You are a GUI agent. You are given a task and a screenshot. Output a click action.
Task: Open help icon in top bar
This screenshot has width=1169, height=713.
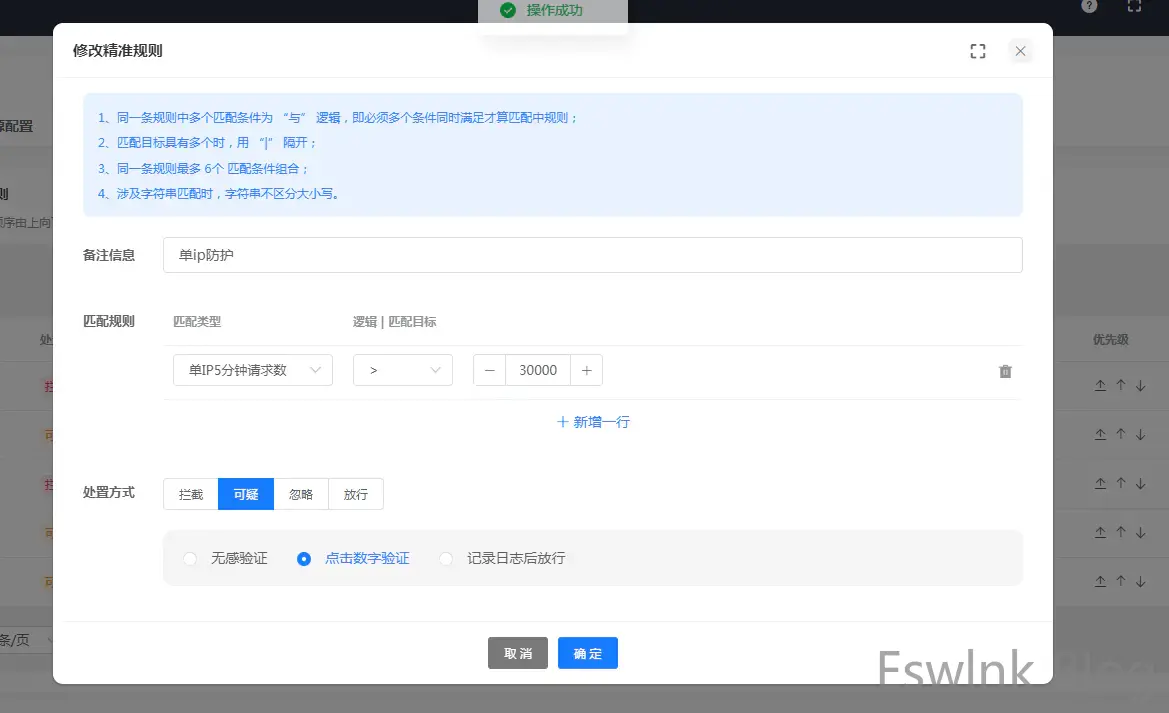point(1089,6)
